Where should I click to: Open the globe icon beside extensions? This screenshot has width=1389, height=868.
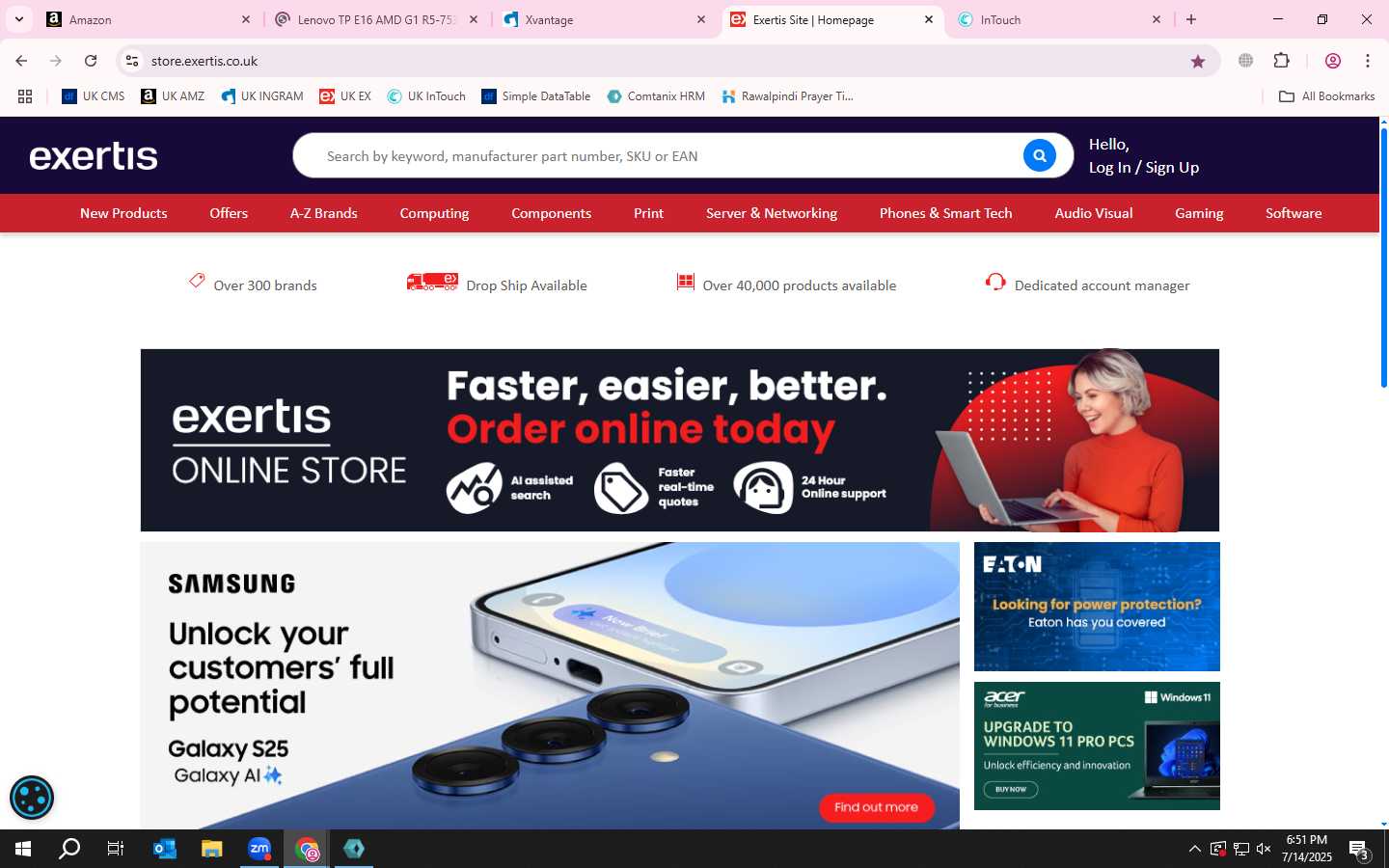1246,61
